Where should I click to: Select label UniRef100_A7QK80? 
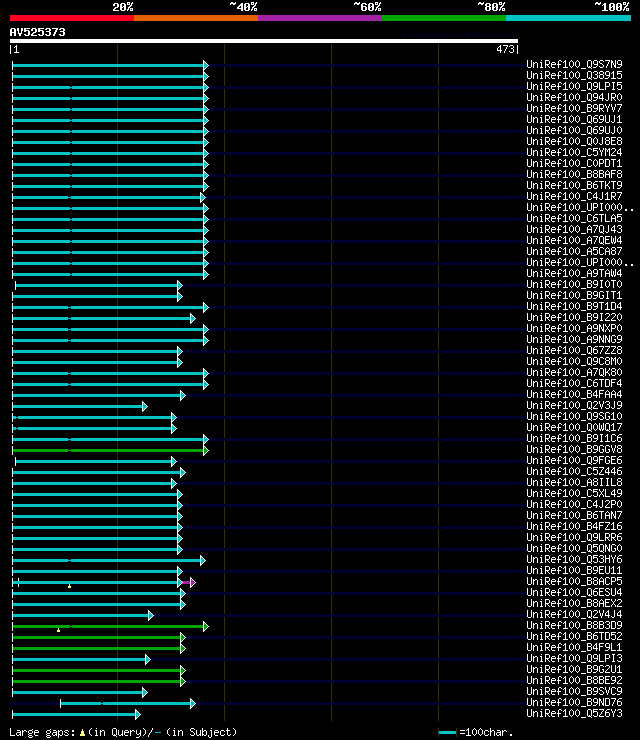pyautogui.click(x=574, y=372)
